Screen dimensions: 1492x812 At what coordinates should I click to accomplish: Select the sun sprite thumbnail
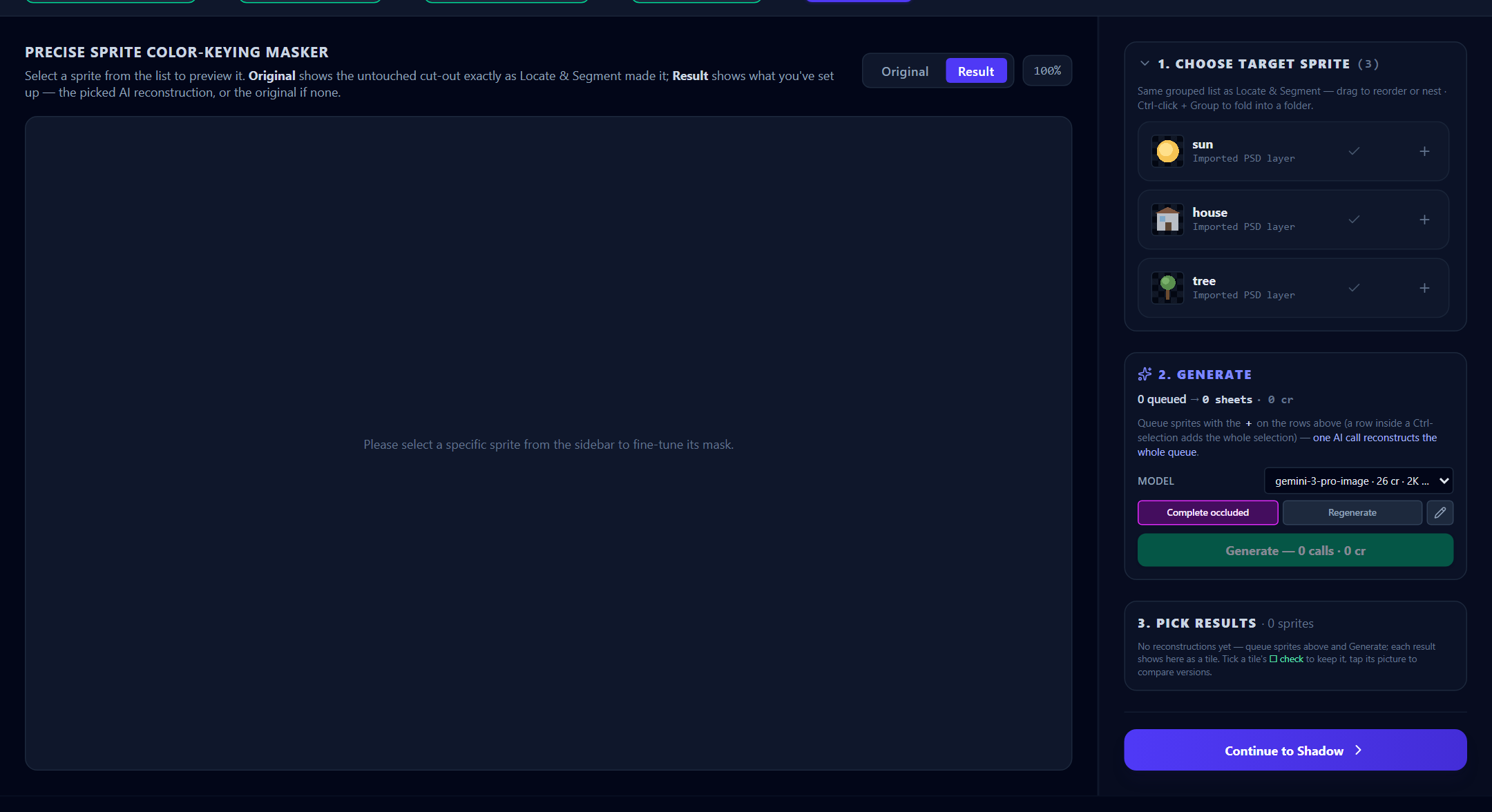tap(1167, 151)
